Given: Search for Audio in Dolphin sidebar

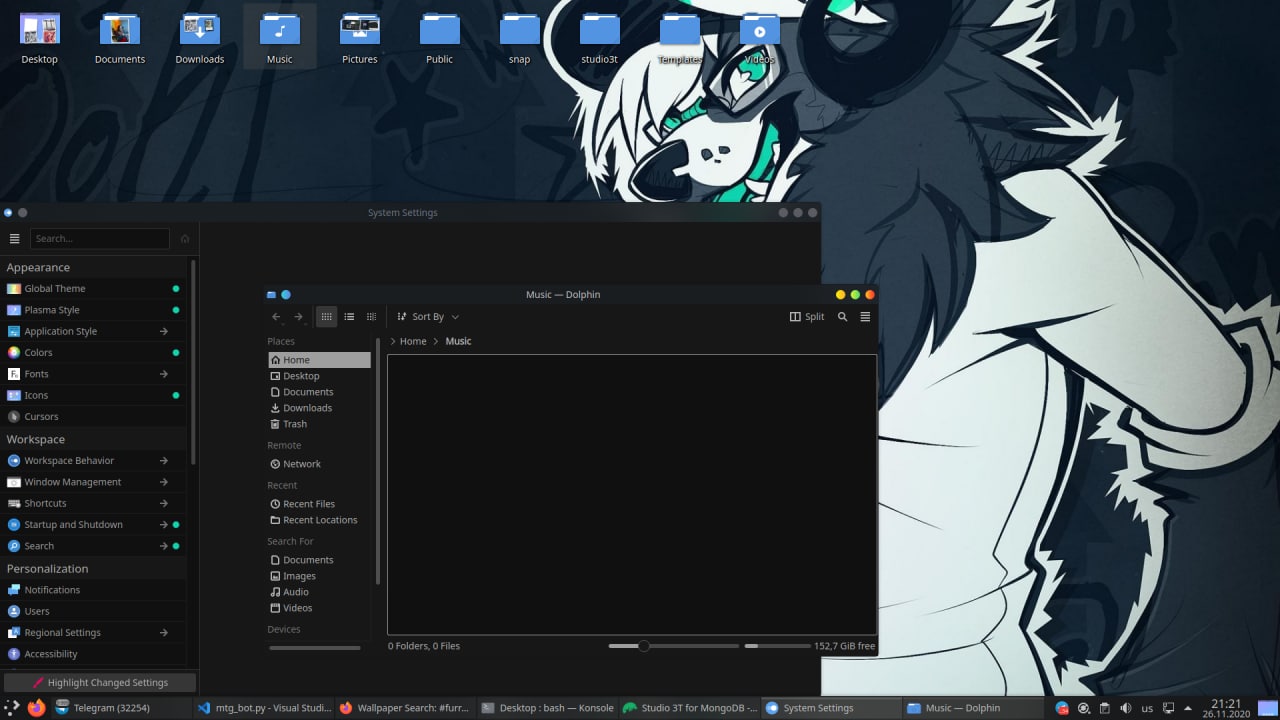Looking at the screenshot, I should point(319,592).
